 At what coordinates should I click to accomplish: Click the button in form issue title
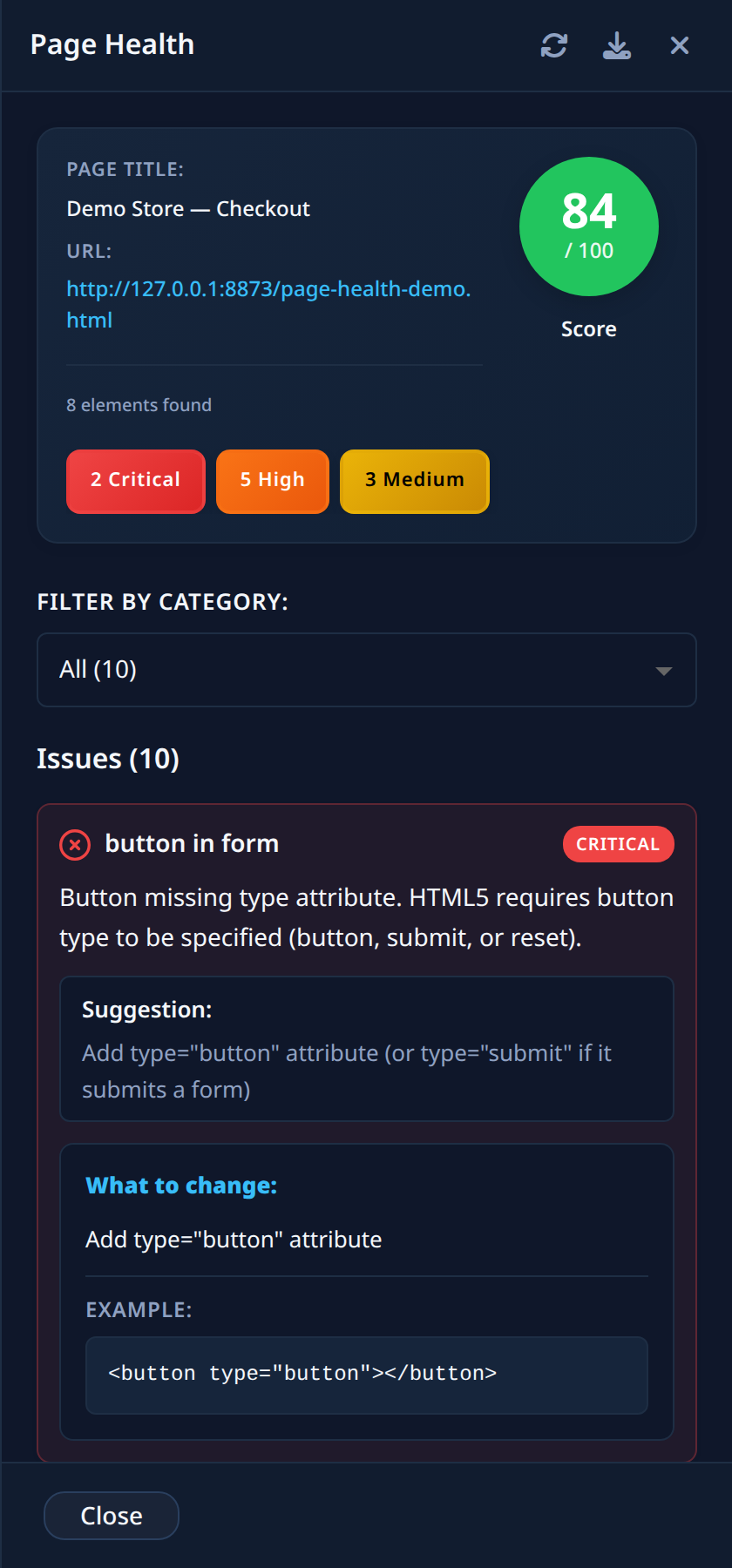pyautogui.click(x=192, y=843)
